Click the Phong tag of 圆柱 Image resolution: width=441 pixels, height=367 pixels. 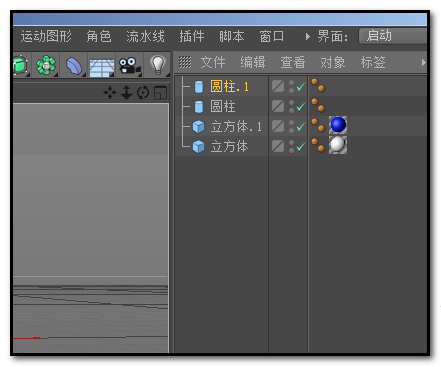click(318, 105)
